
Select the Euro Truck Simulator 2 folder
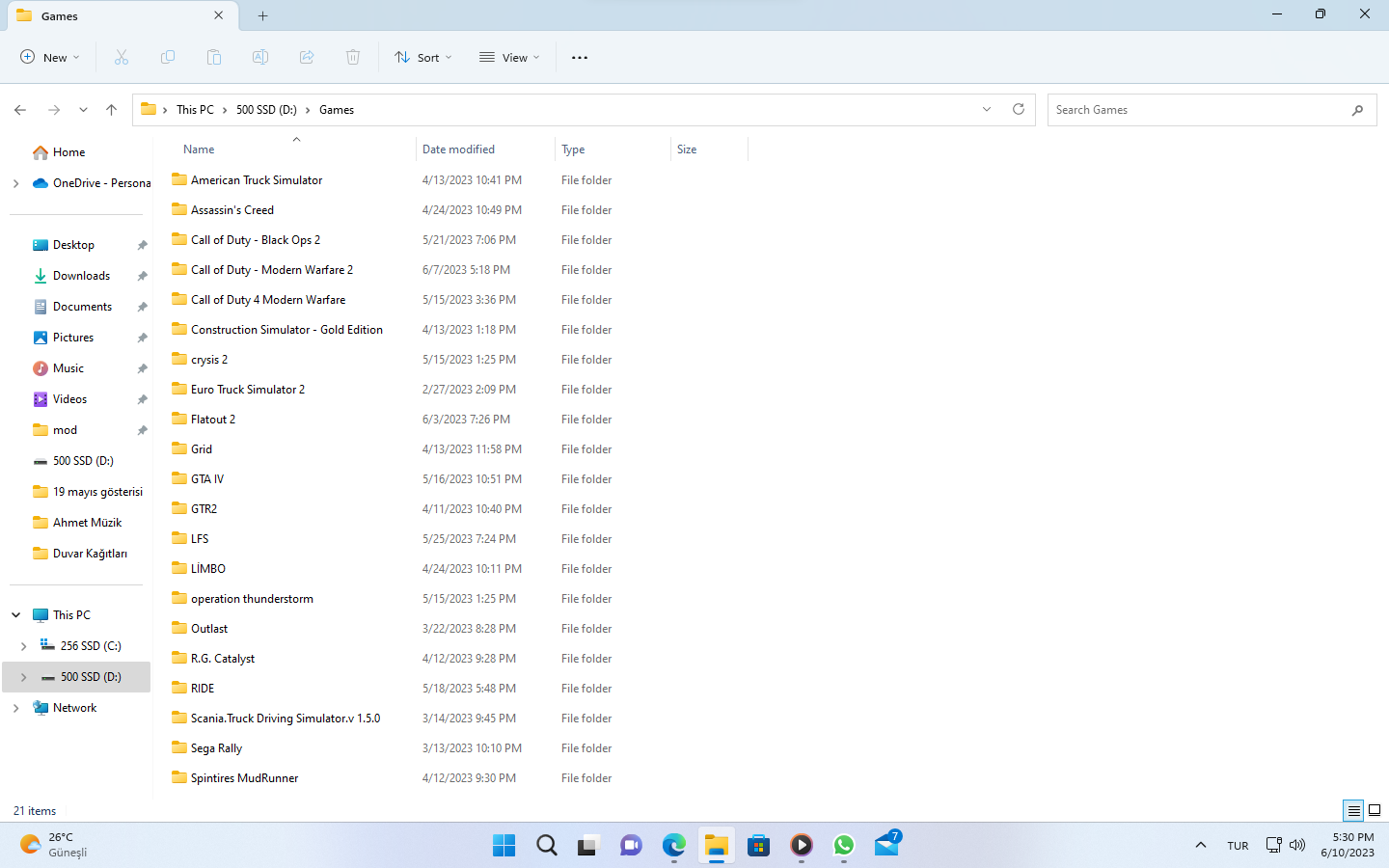(248, 390)
